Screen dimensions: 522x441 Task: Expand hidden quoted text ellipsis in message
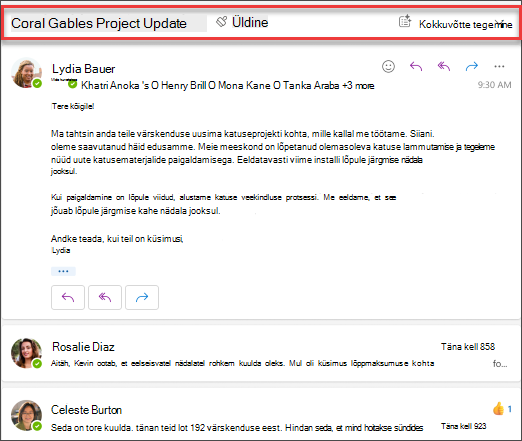(63, 271)
